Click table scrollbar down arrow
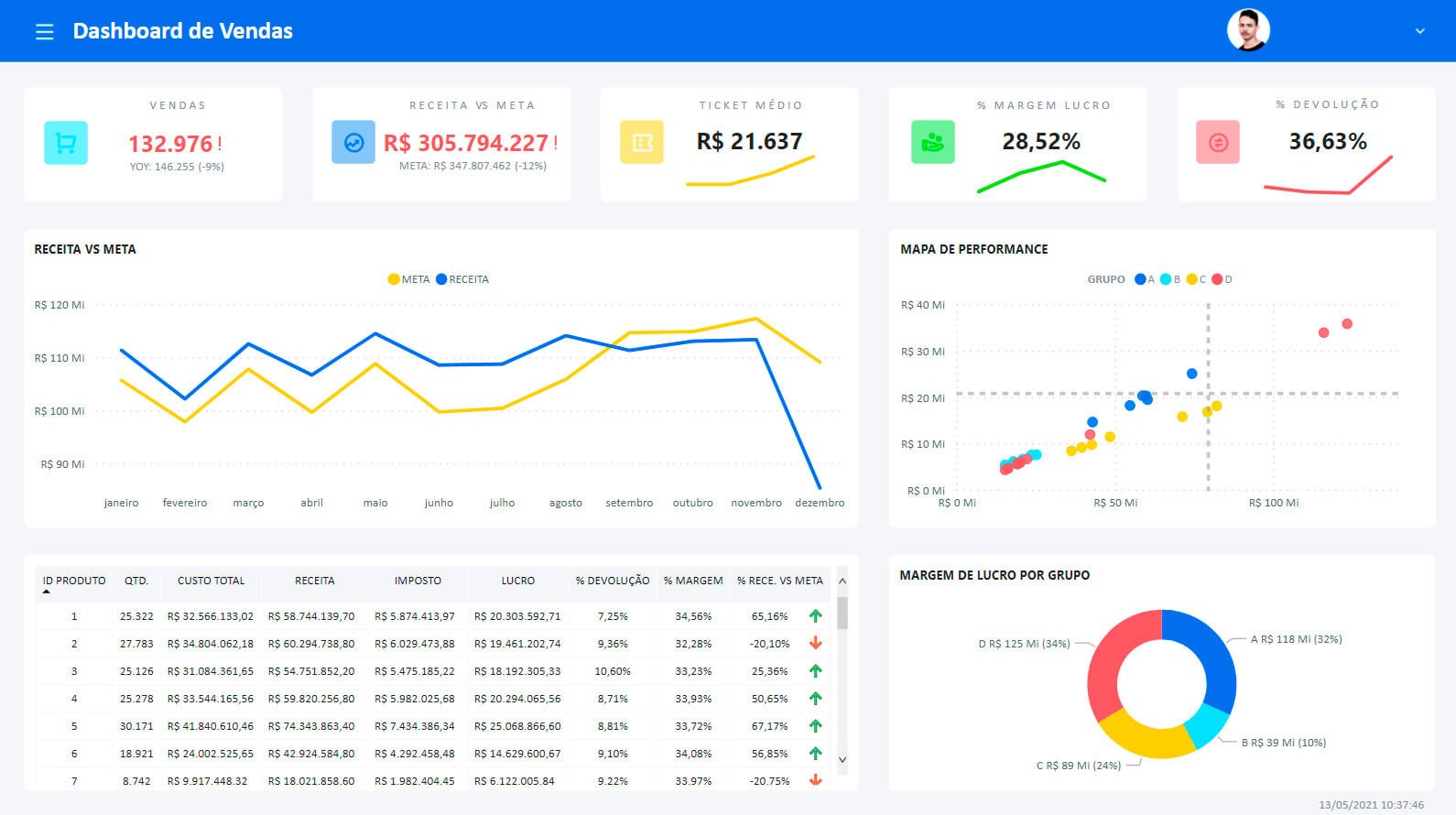 coord(842,759)
